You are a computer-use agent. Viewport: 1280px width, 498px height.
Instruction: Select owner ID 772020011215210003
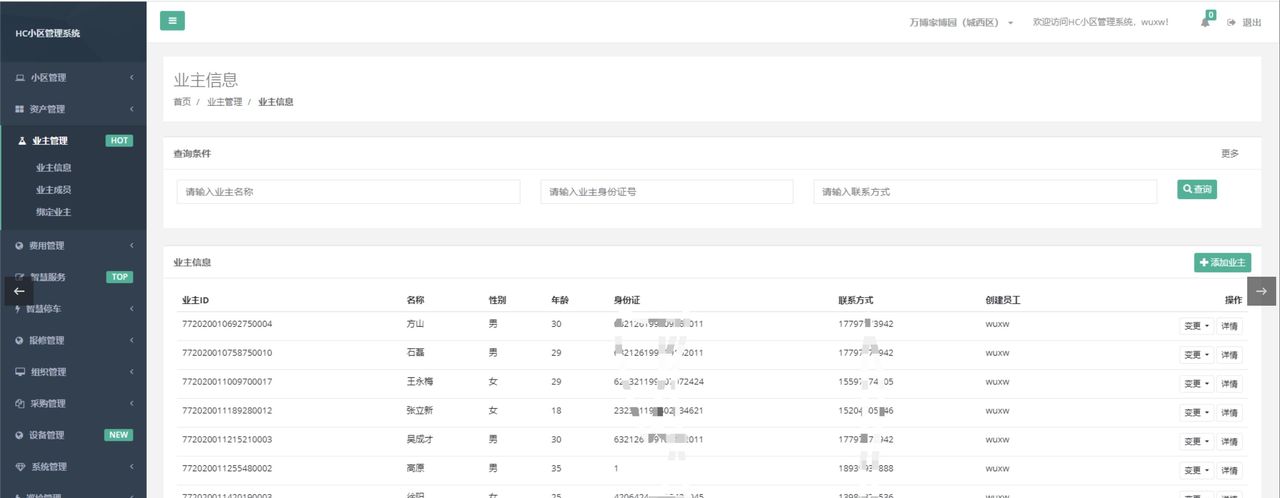(227, 440)
